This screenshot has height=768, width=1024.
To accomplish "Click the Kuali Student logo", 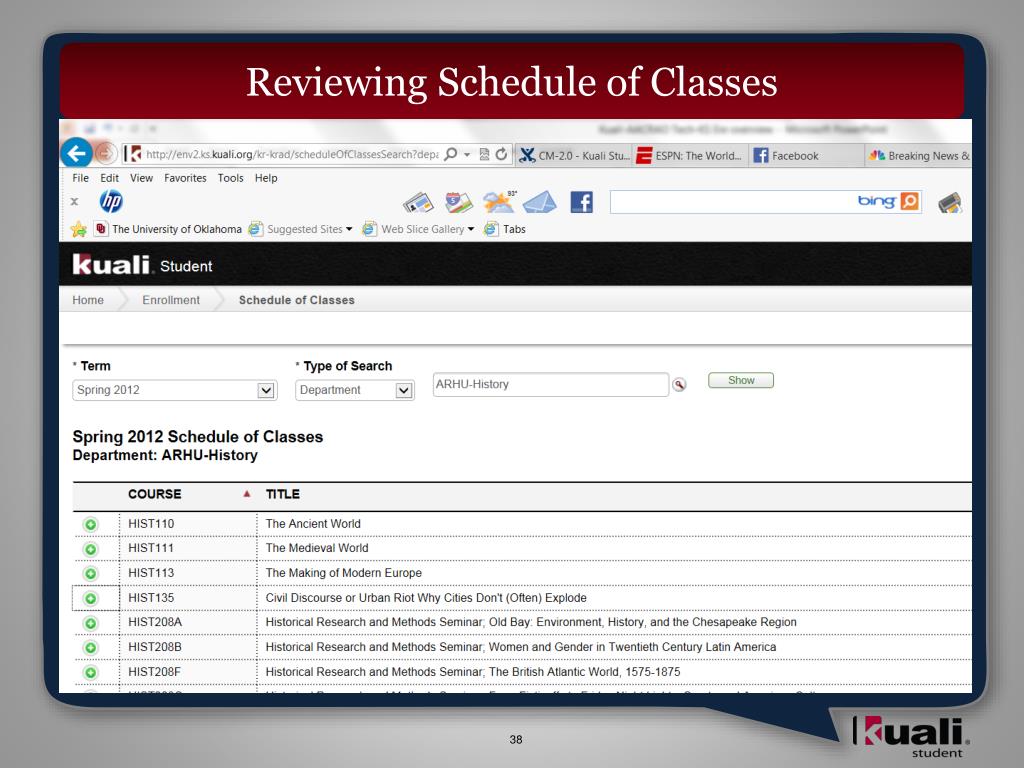I will pos(142,264).
